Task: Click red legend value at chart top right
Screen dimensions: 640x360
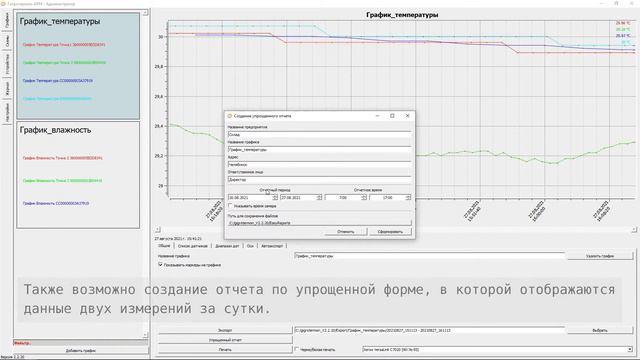Action: (622, 23)
